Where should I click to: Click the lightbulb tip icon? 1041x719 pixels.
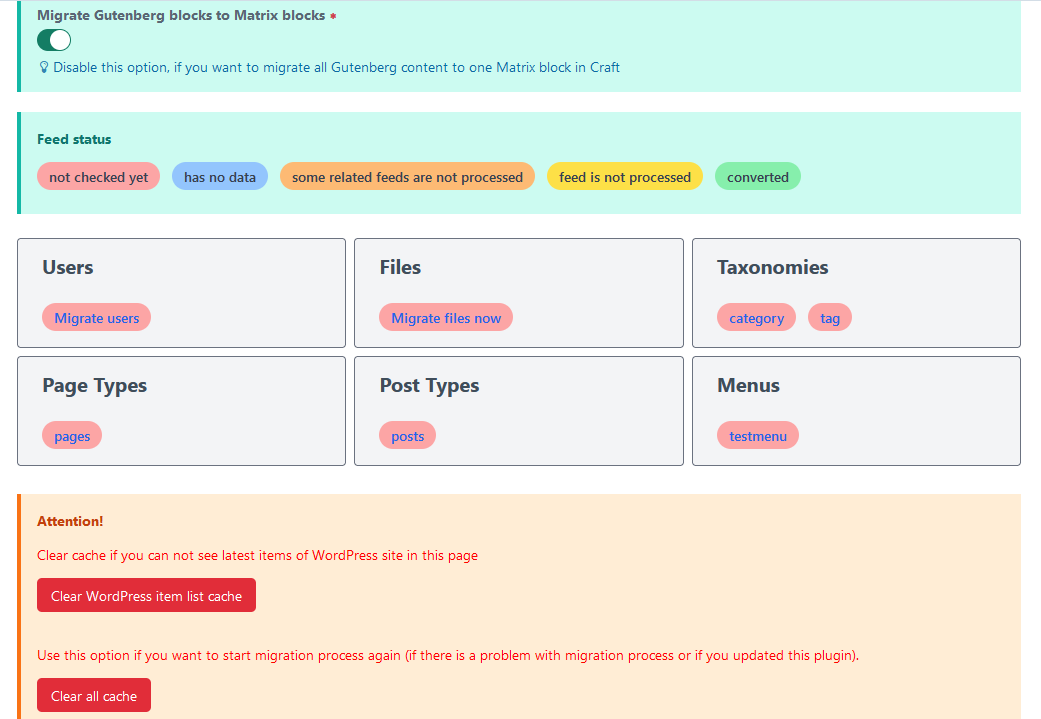pos(42,67)
